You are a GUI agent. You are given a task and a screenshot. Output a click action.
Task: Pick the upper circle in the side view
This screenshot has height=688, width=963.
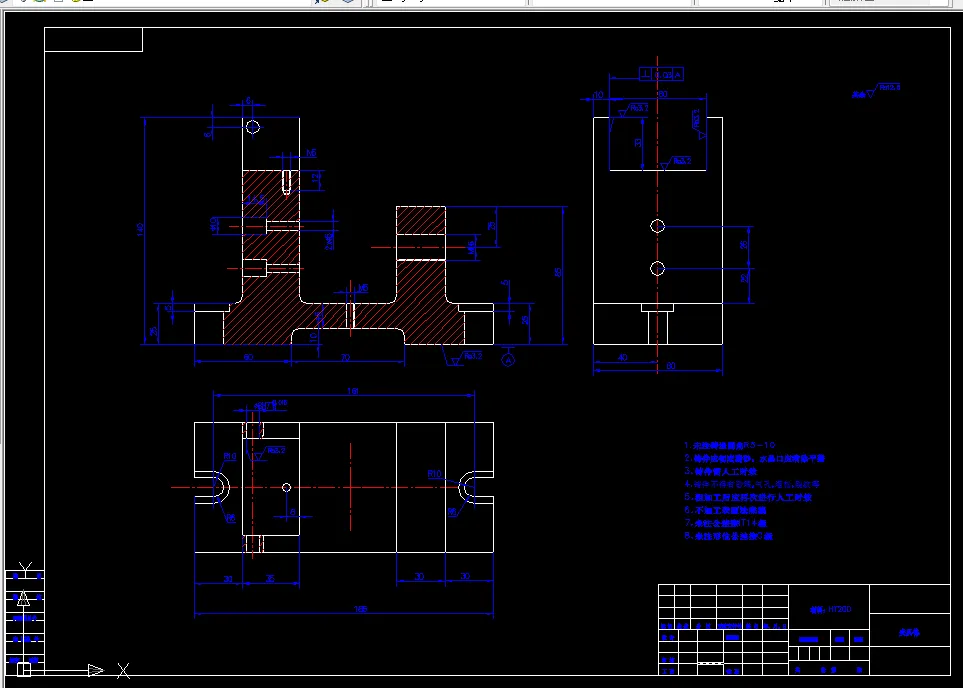coord(657,226)
